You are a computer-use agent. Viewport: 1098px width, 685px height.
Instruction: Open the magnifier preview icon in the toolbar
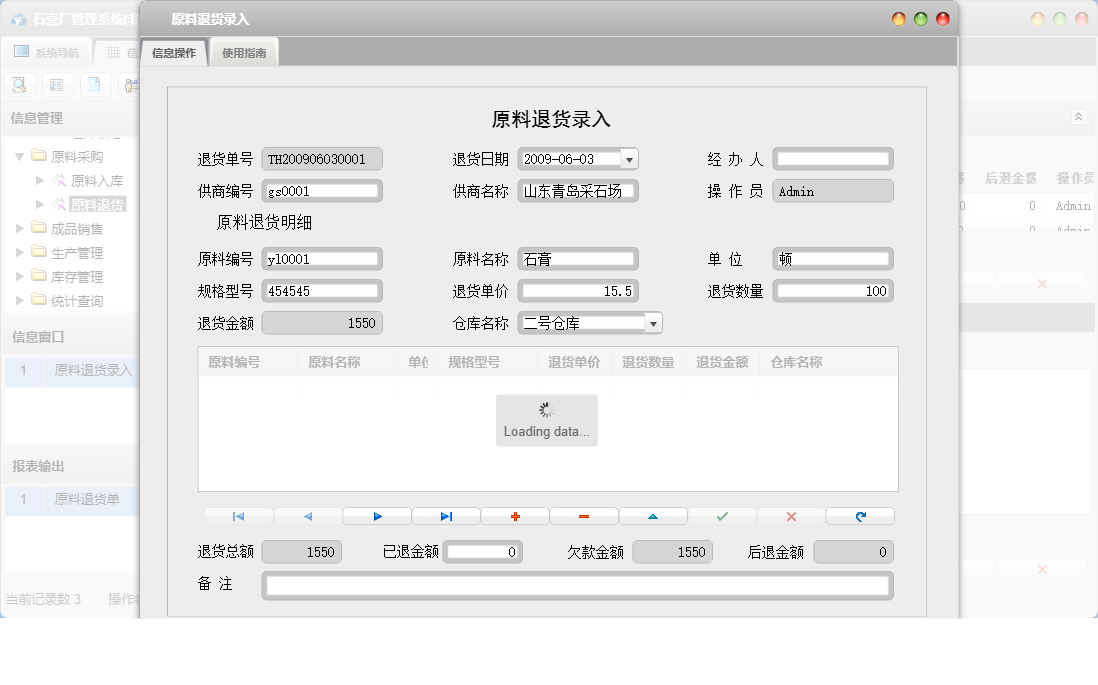18,84
